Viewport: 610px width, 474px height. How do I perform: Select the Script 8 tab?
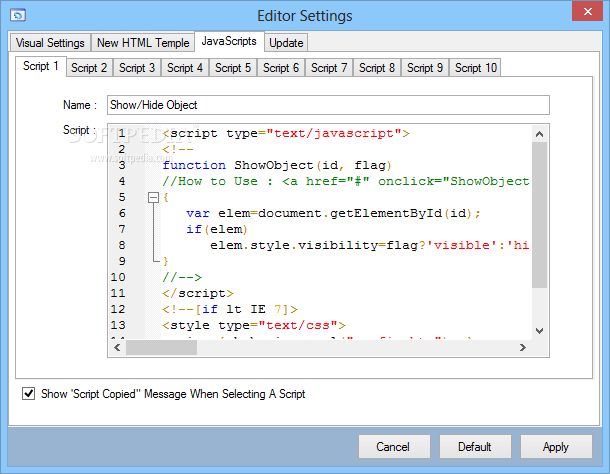(x=377, y=68)
